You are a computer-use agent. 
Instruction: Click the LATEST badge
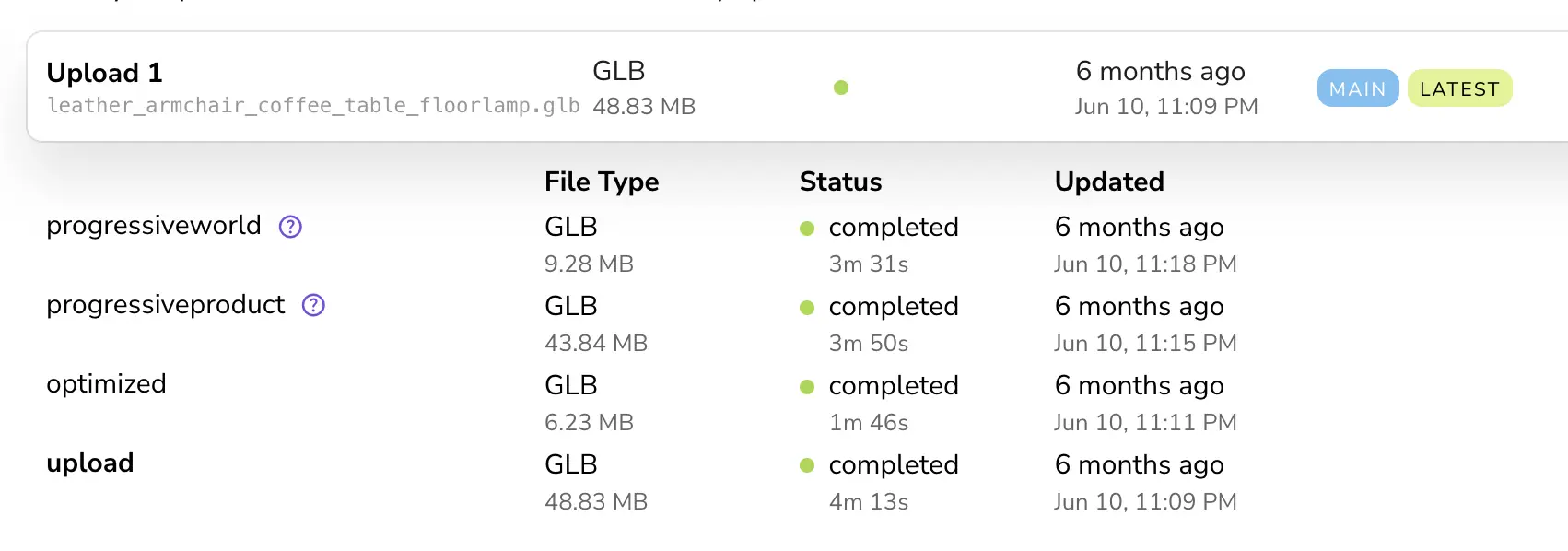[1459, 88]
